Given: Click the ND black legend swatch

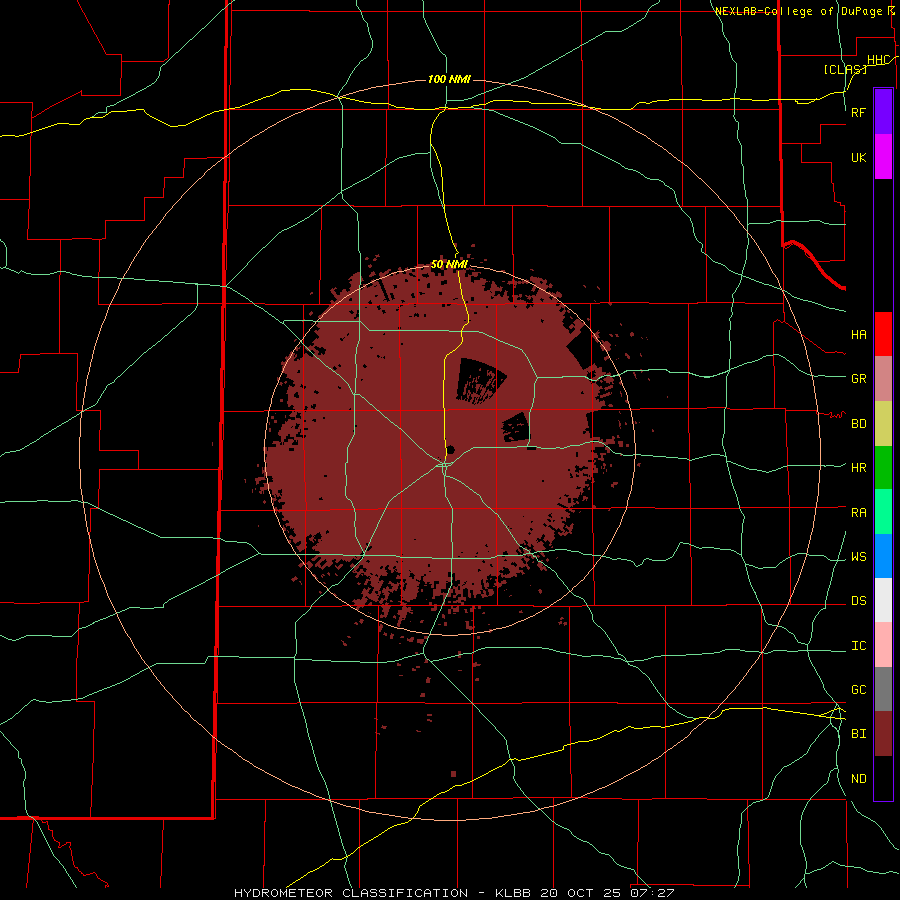Looking at the screenshot, I should coord(883,778).
